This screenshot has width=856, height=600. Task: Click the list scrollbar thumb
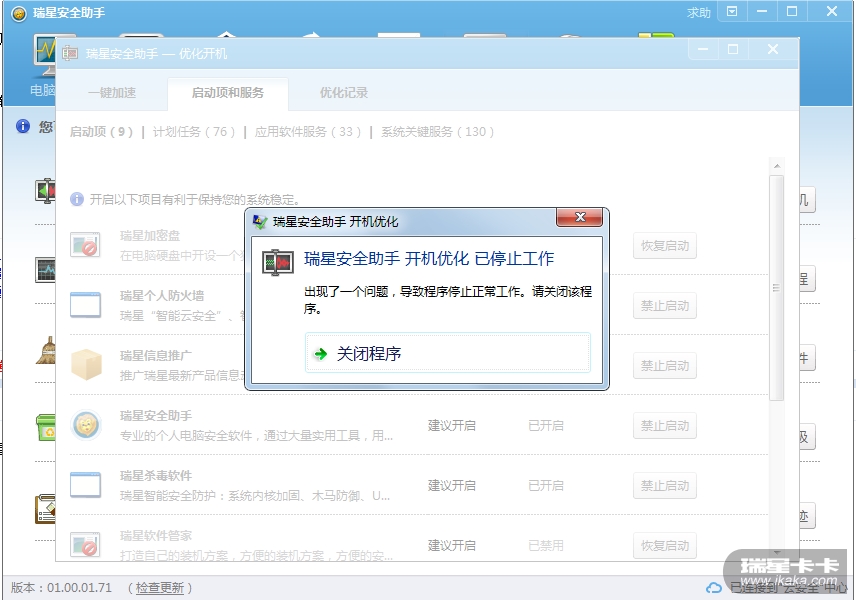pyautogui.click(x=776, y=288)
